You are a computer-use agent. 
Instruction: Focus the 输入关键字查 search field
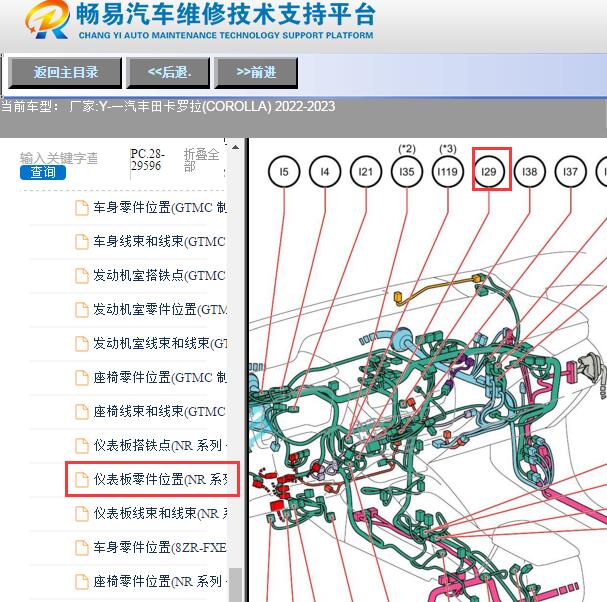(x=59, y=158)
